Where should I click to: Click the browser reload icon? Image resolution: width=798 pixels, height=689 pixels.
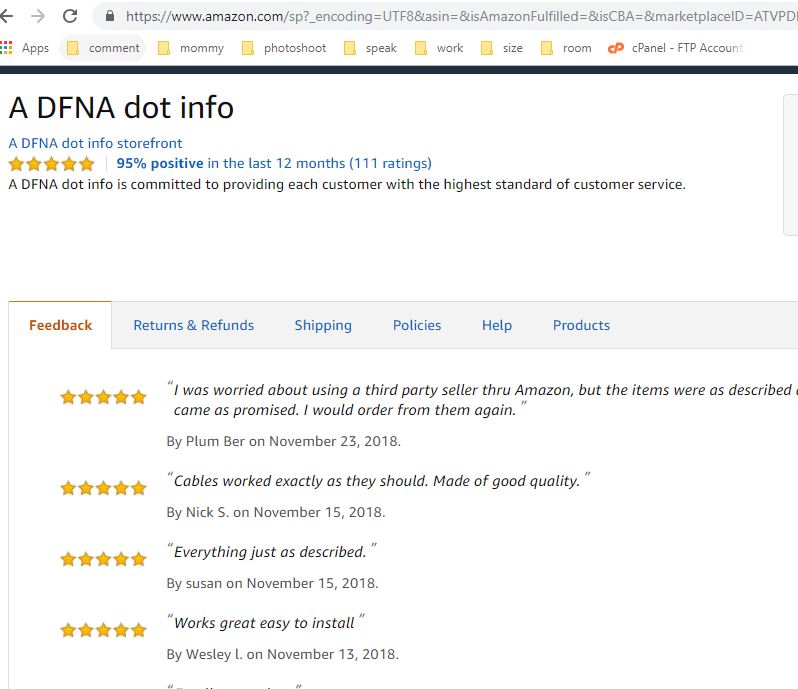[70, 16]
